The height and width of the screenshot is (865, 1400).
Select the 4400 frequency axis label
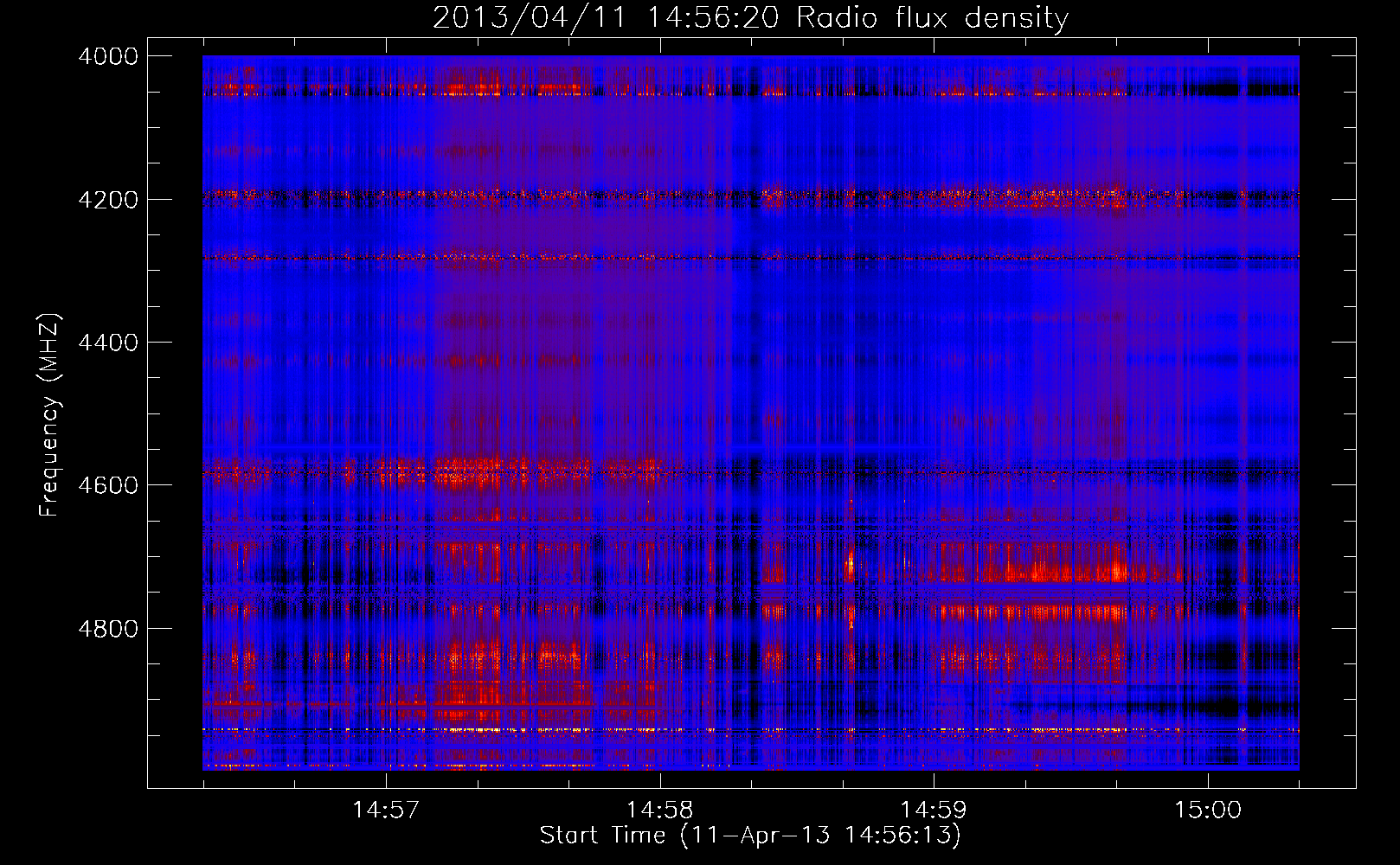point(108,343)
